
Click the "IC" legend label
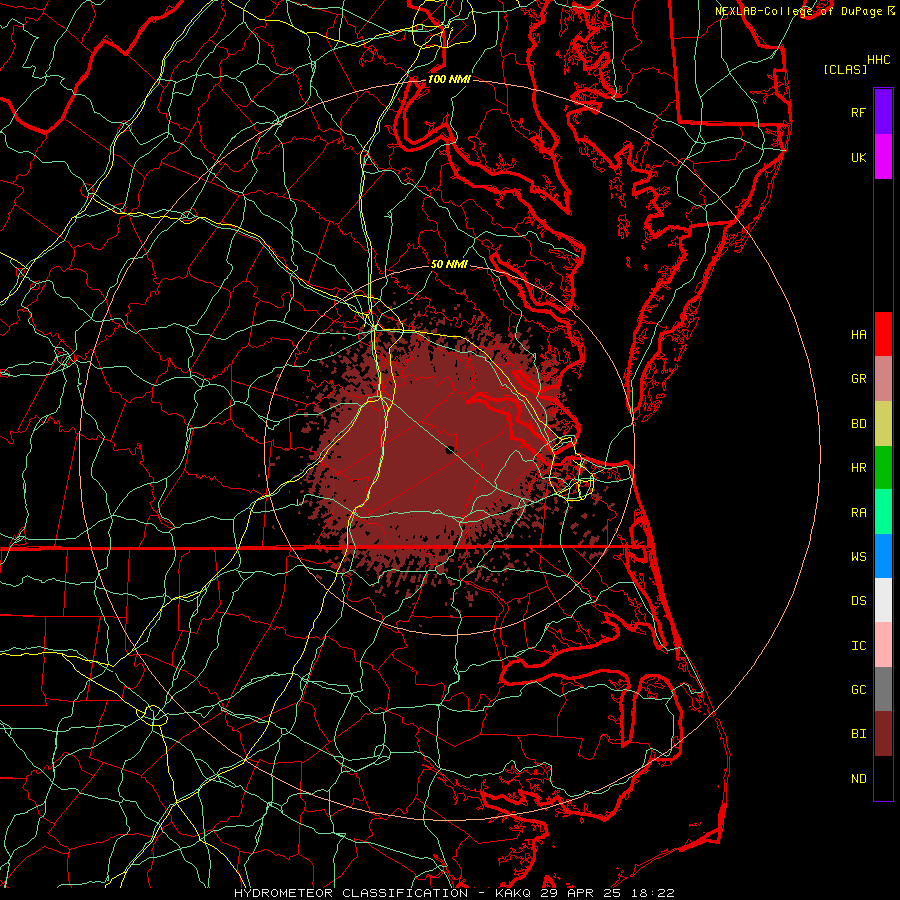click(858, 646)
